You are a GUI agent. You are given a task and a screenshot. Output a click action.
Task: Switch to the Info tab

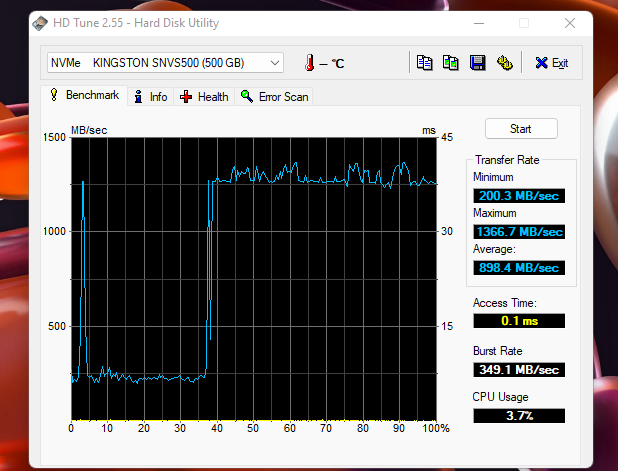[x=150, y=97]
